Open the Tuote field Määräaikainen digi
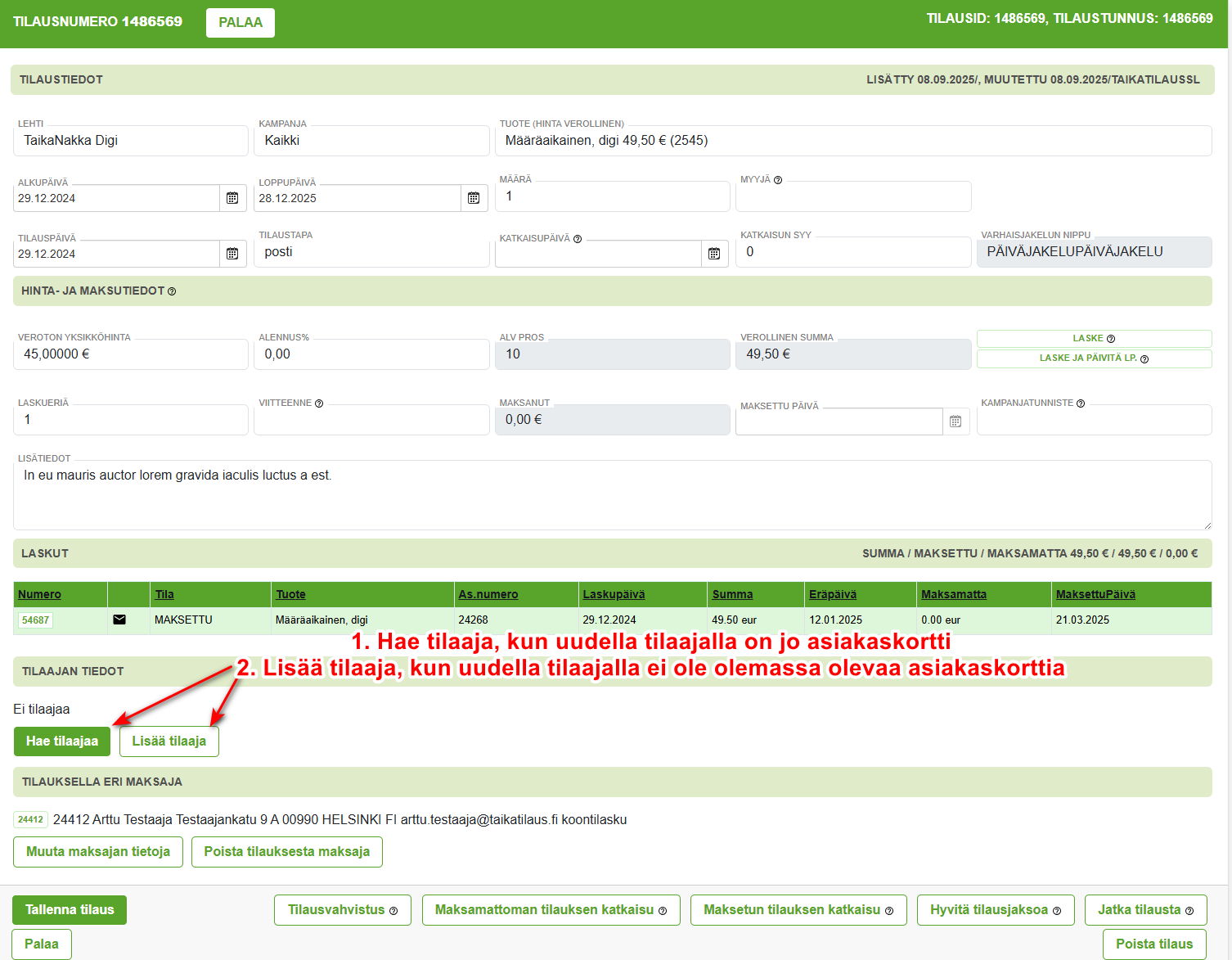 (853, 141)
